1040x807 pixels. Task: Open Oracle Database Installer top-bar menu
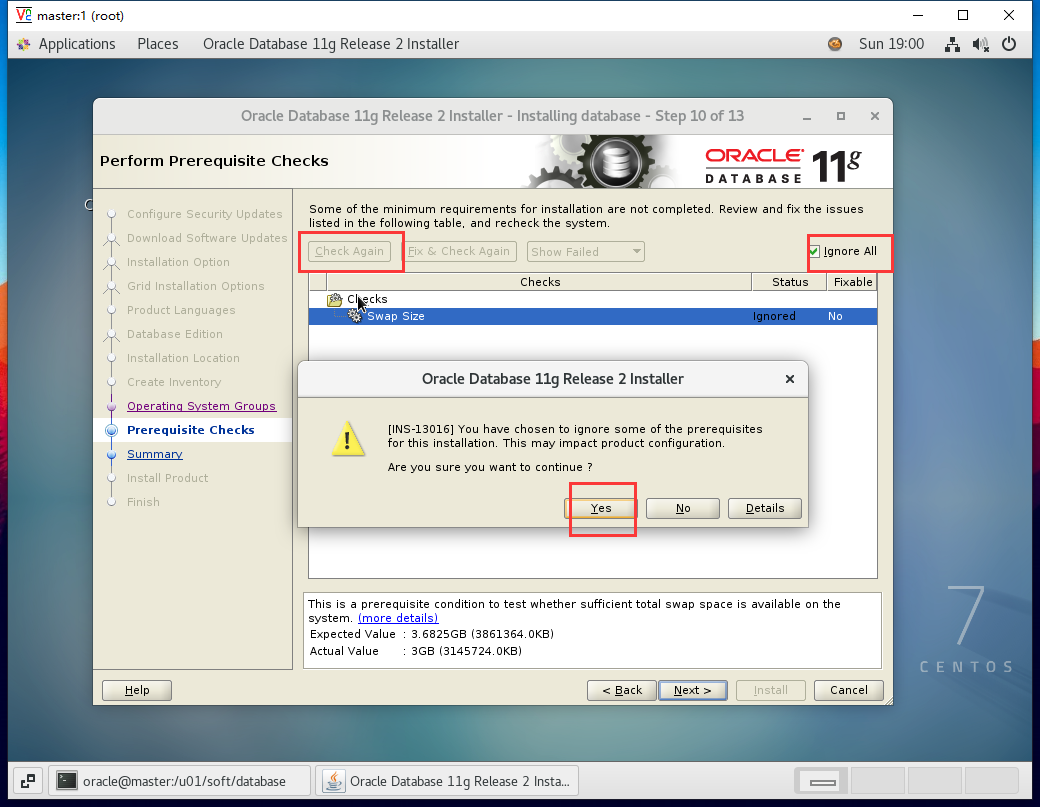(x=331, y=44)
